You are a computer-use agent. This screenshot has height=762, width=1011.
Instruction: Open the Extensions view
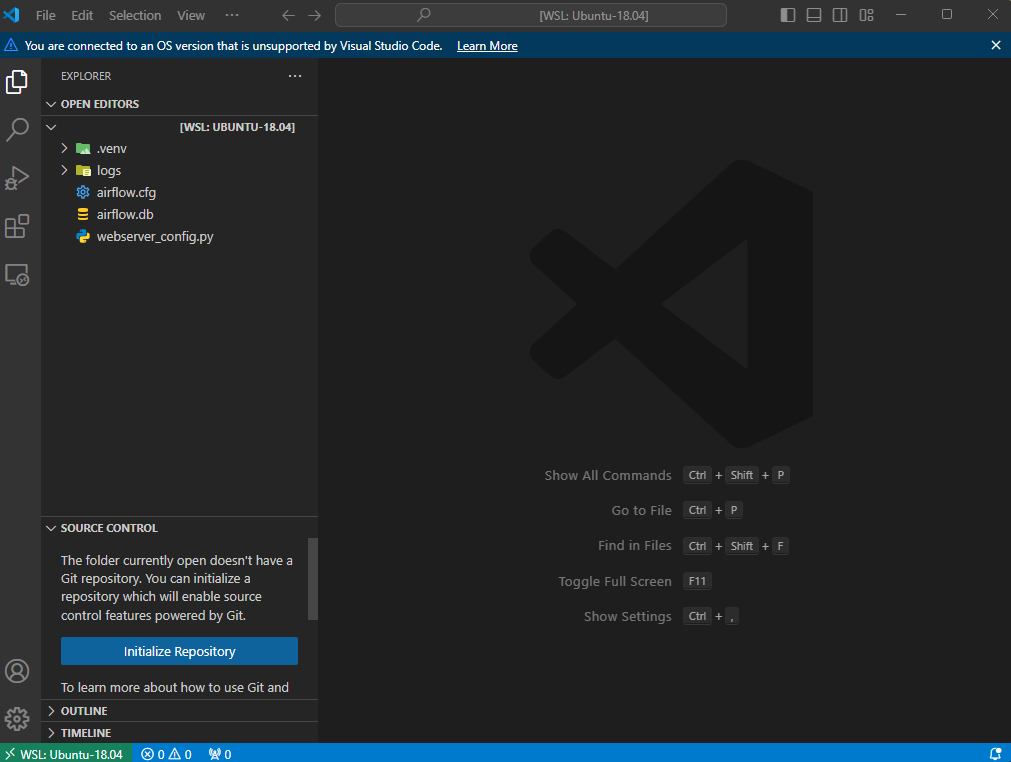pyautogui.click(x=17, y=226)
